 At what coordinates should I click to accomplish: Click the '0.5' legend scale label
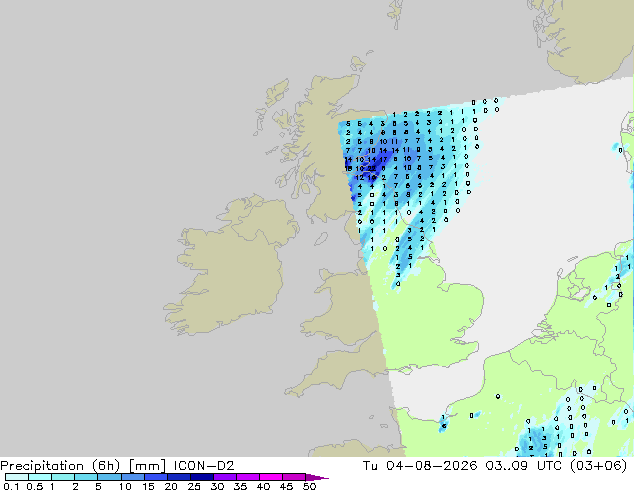click(x=35, y=486)
